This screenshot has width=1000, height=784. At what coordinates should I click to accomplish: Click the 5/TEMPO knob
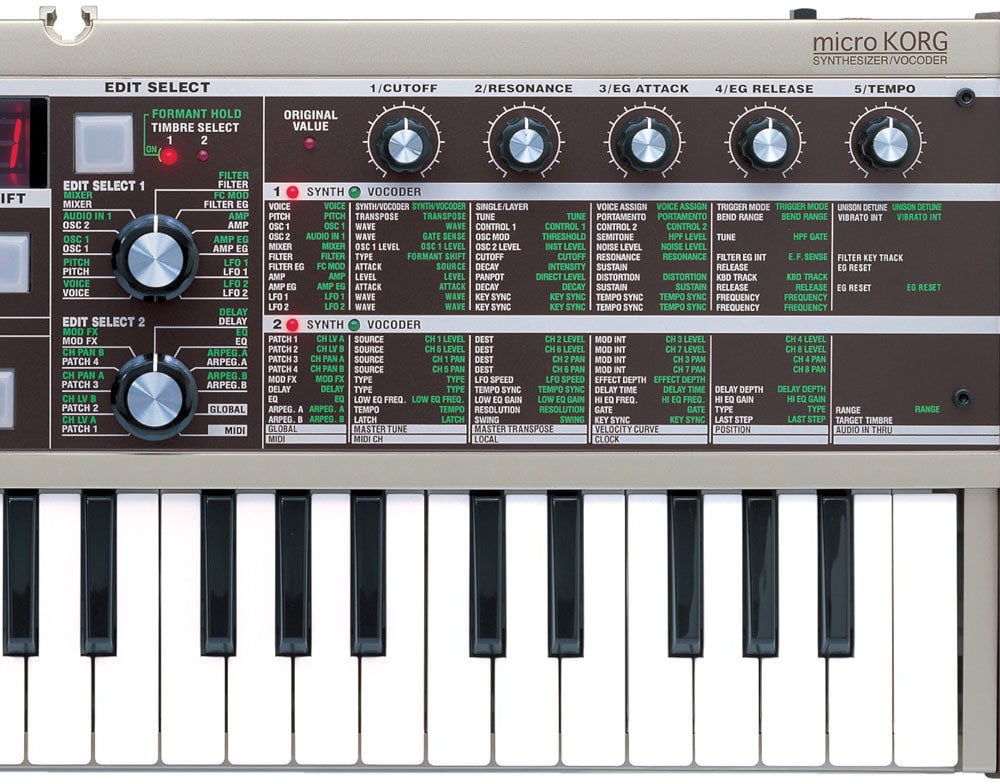889,144
